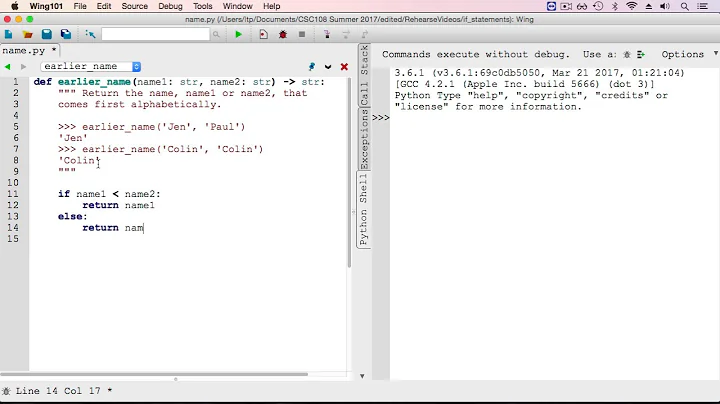Click the shell debug bug icon

(x=627, y=55)
